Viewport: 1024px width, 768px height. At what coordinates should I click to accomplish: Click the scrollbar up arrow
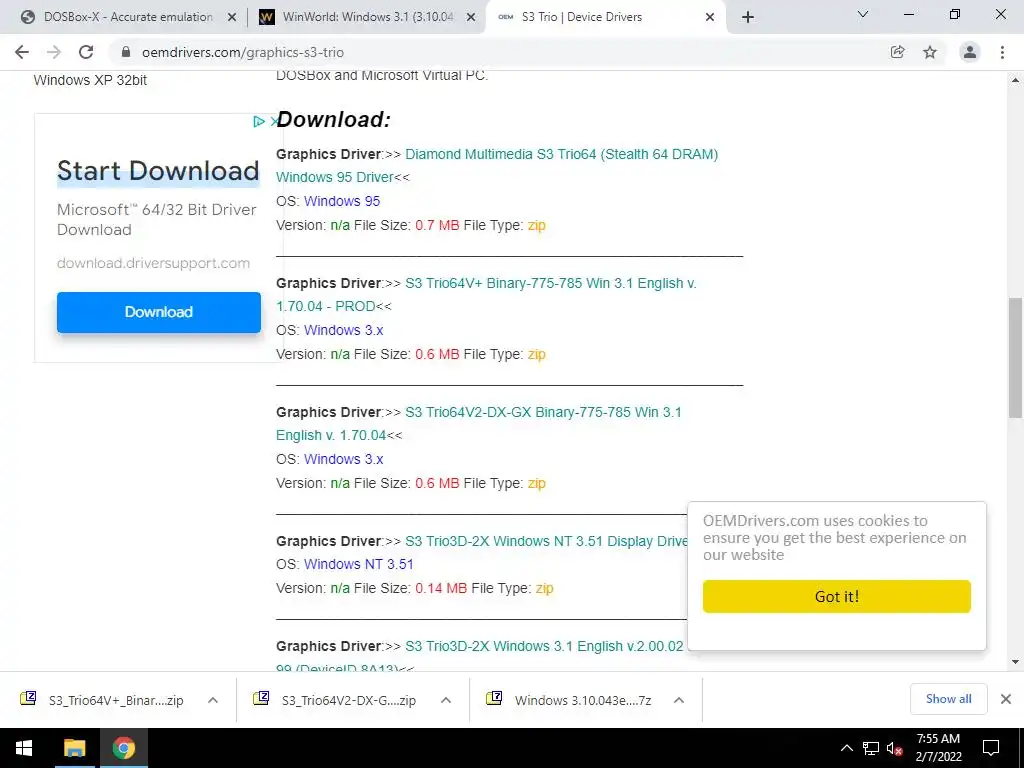pyautogui.click(x=1015, y=80)
